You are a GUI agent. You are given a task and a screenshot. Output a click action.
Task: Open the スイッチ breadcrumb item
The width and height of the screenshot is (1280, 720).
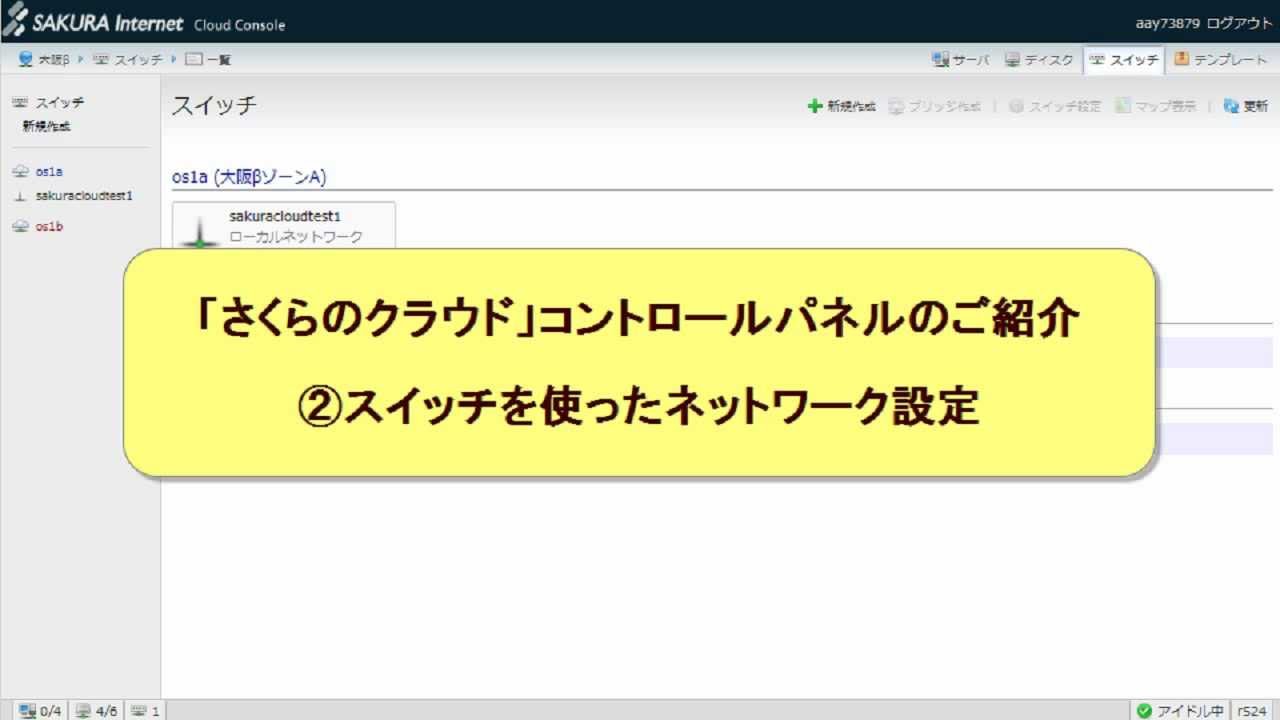coord(128,60)
